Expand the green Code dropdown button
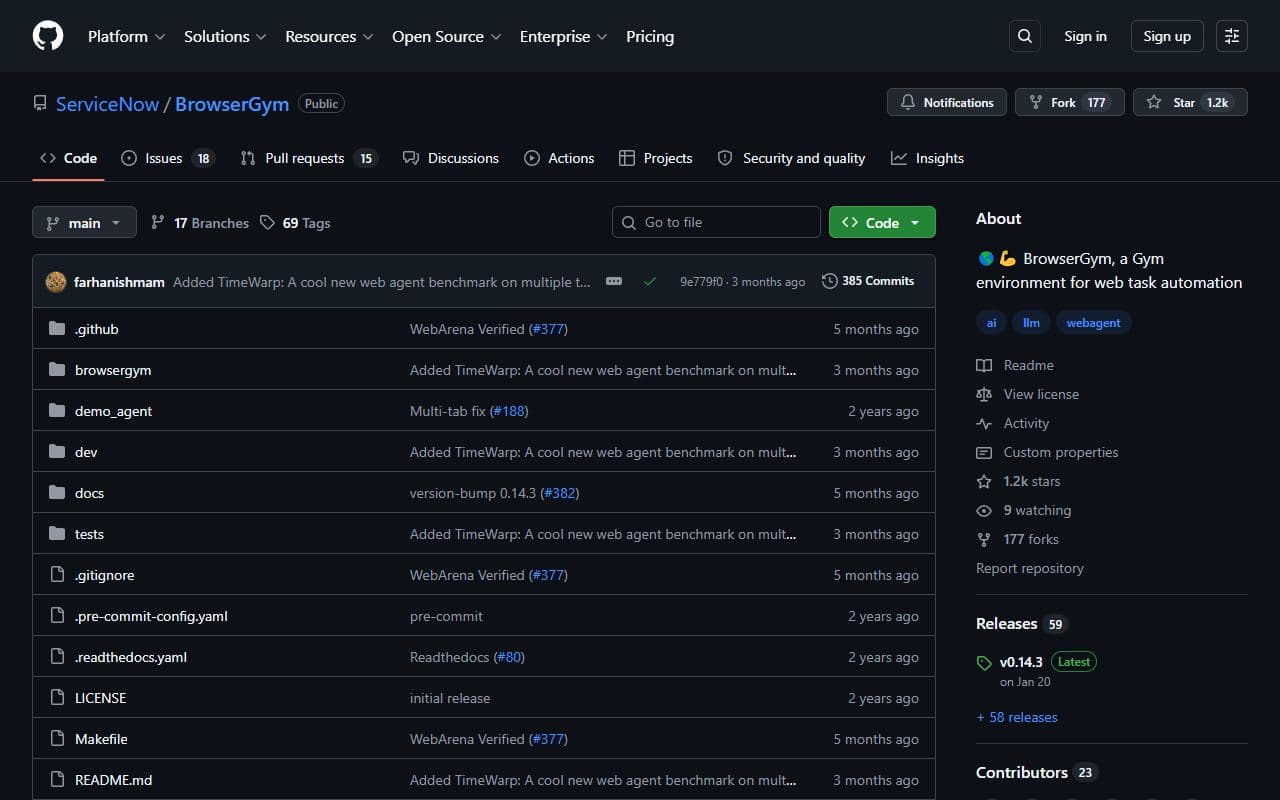 (x=882, y=222)
